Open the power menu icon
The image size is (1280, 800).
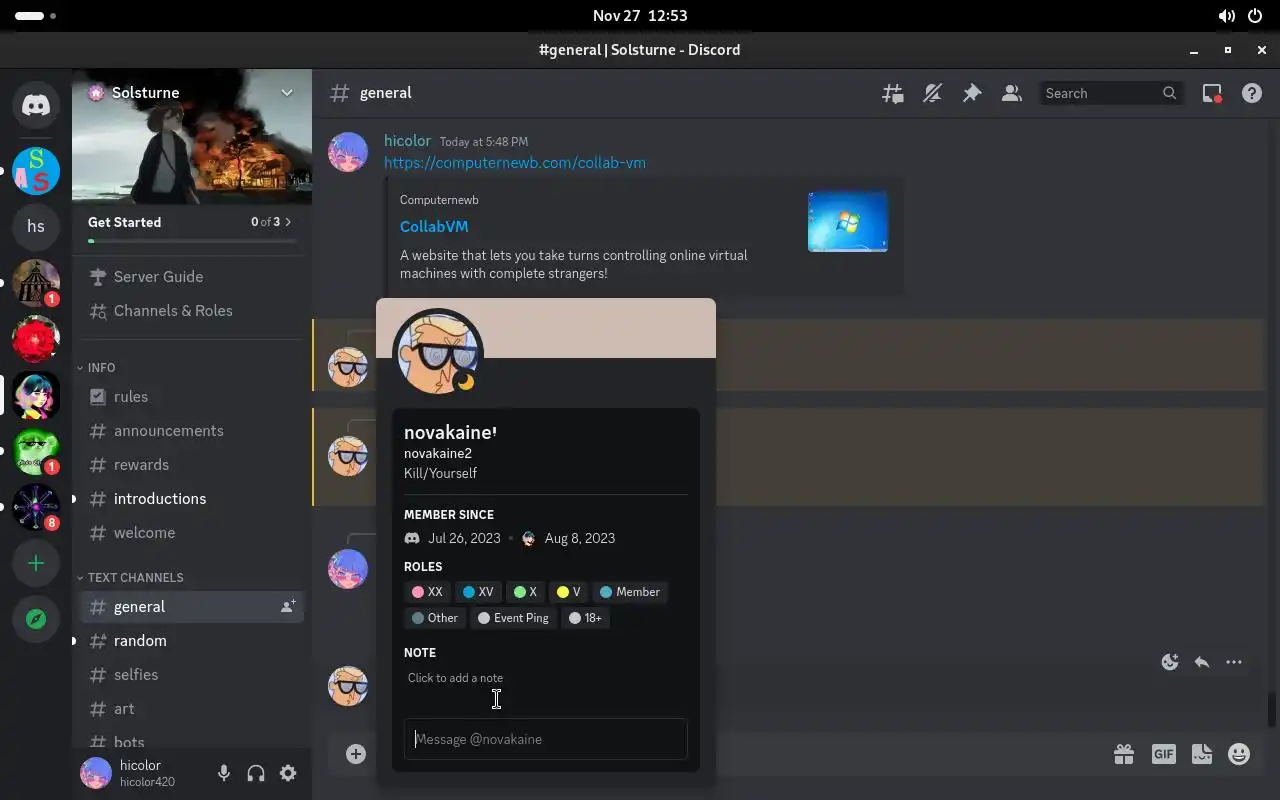point(1256,16)
